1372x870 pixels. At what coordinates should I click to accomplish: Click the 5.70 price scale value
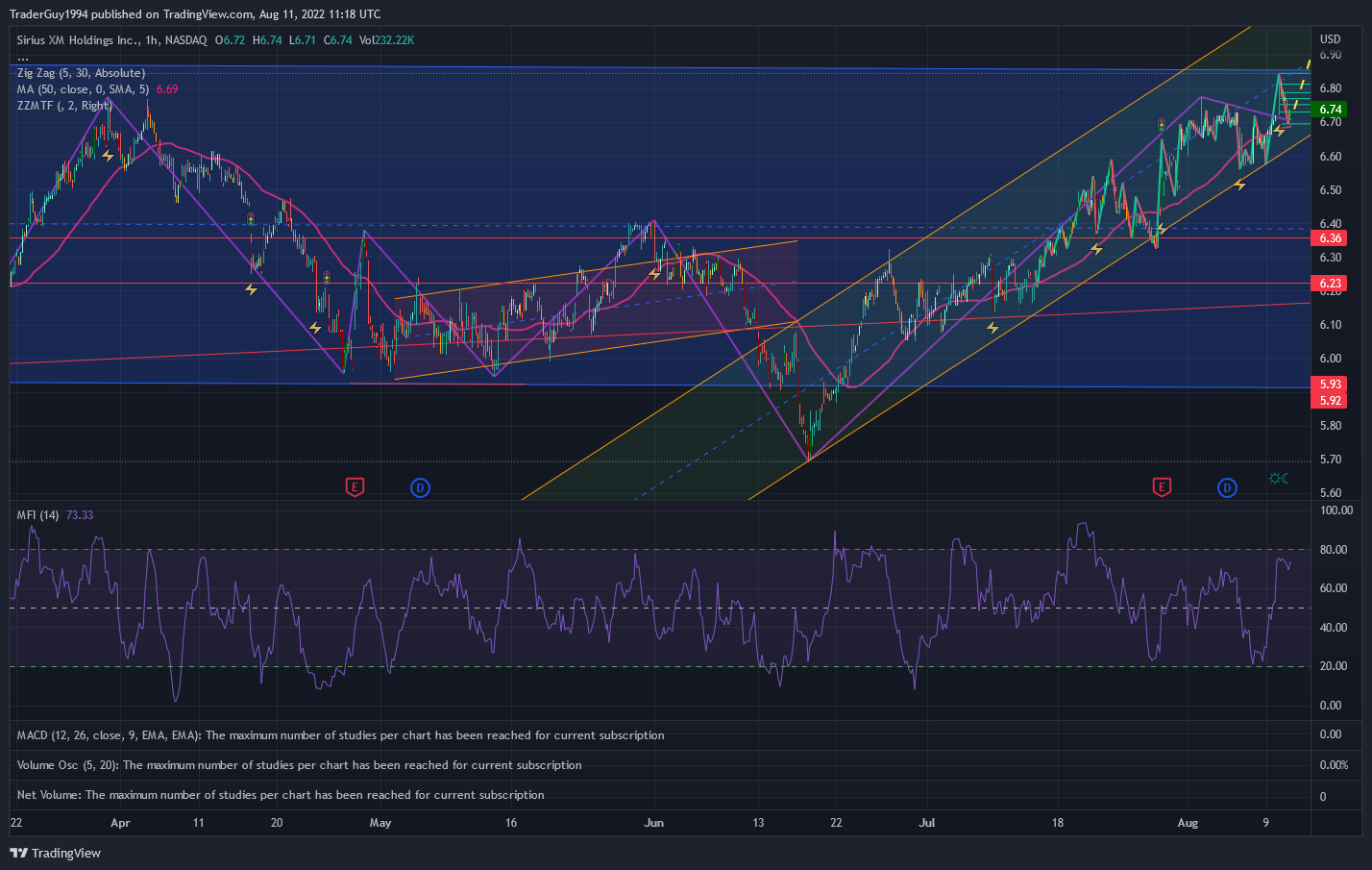point(1331,460)
